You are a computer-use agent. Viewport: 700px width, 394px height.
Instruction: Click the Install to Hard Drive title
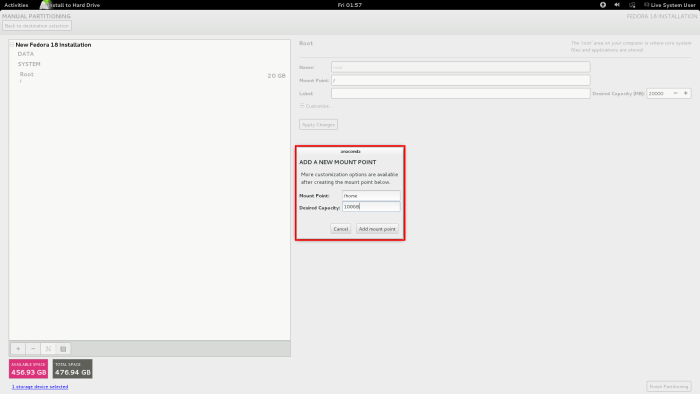(75, 5)
